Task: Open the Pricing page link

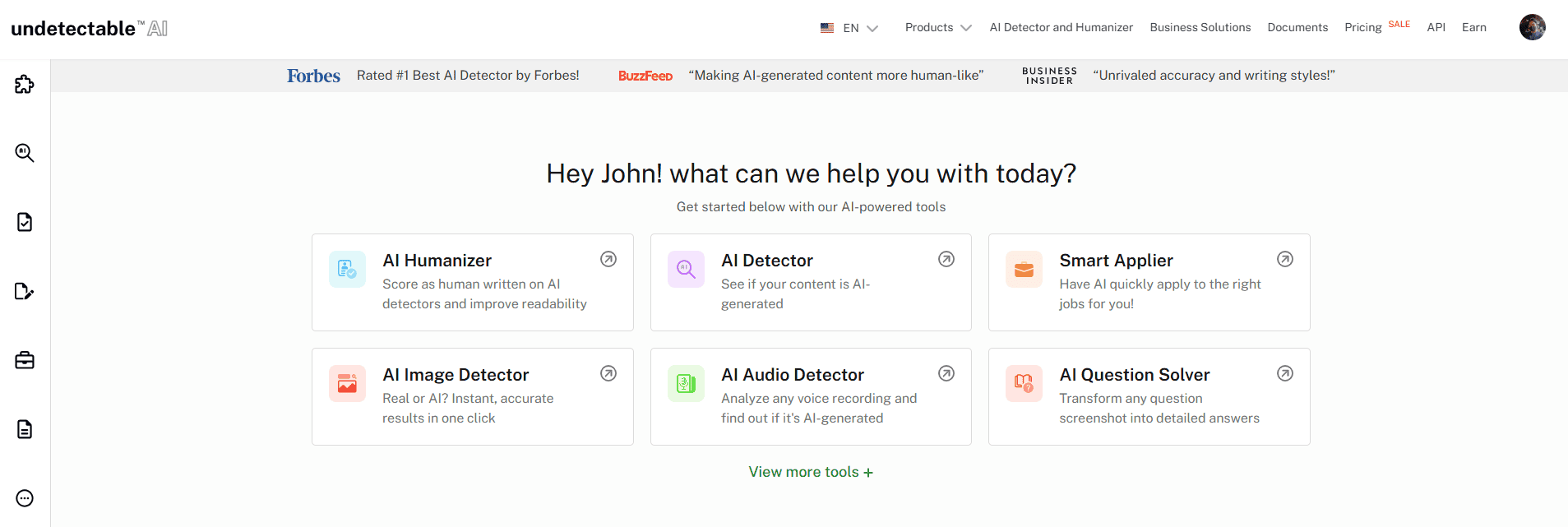Action: coord(1362,28)
